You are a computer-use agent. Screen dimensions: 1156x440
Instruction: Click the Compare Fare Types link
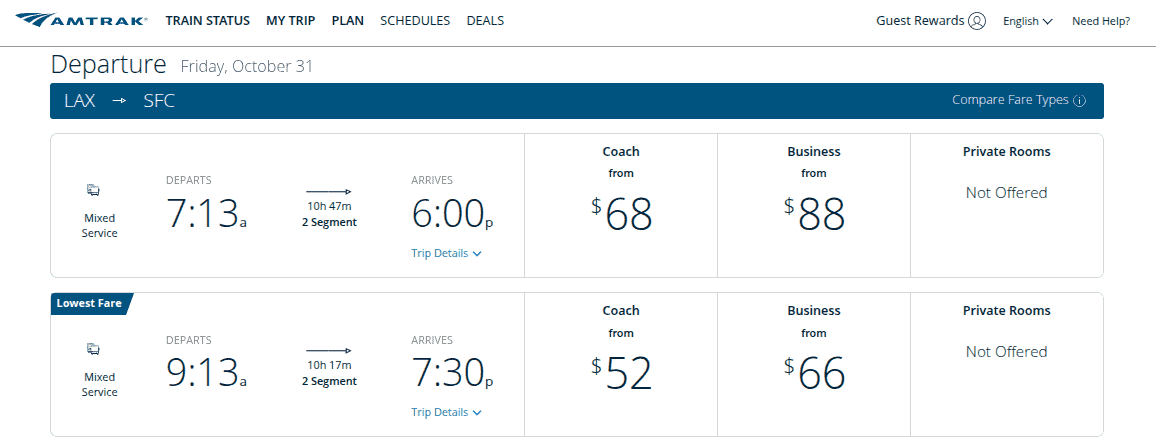tap(1010, 100)
